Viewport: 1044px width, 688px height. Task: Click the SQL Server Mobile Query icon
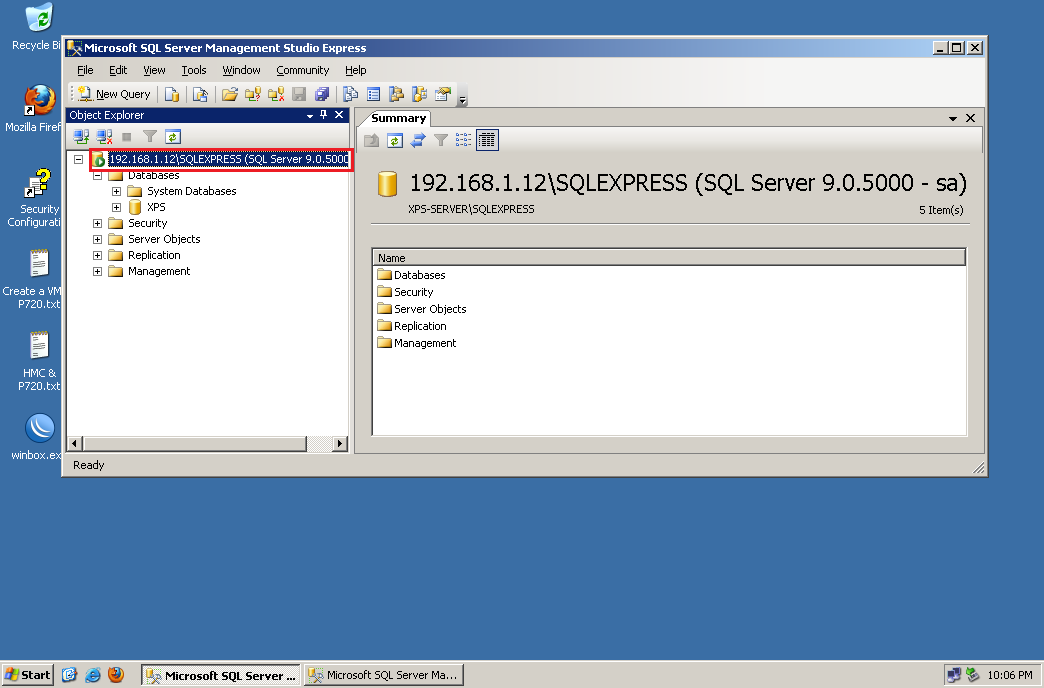pos(200,95)
